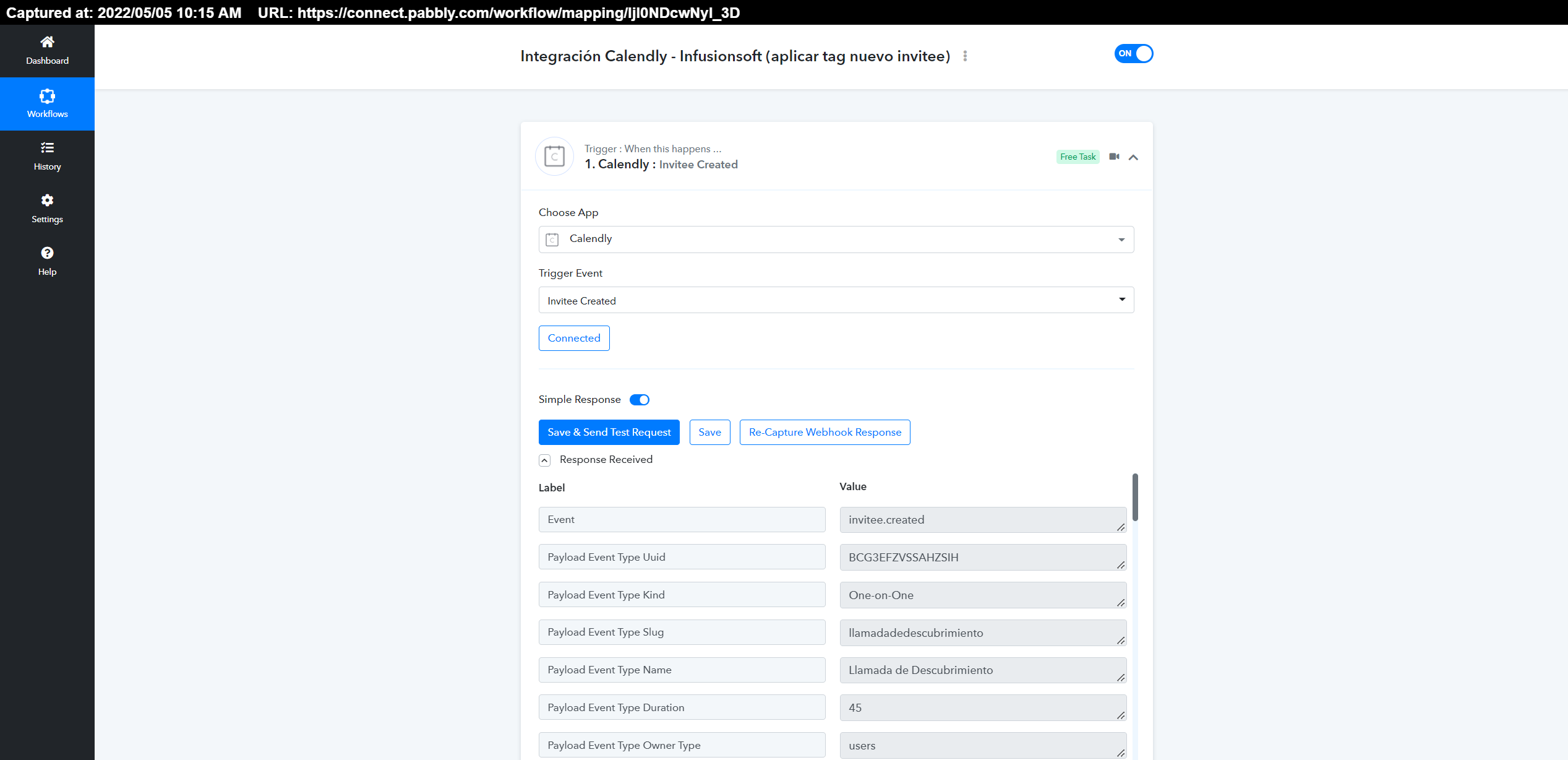
Task: Click the workflow title text
Action: [735, 56]
